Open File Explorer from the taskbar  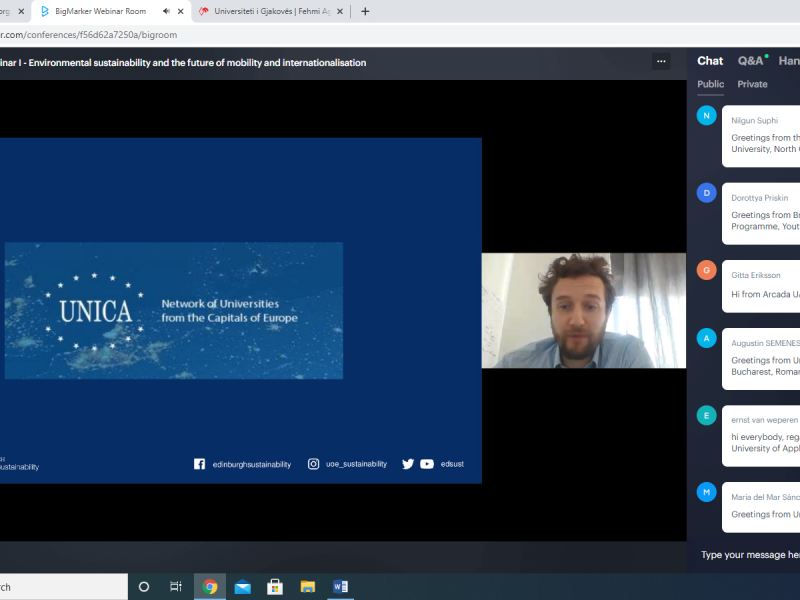point(308,587)
